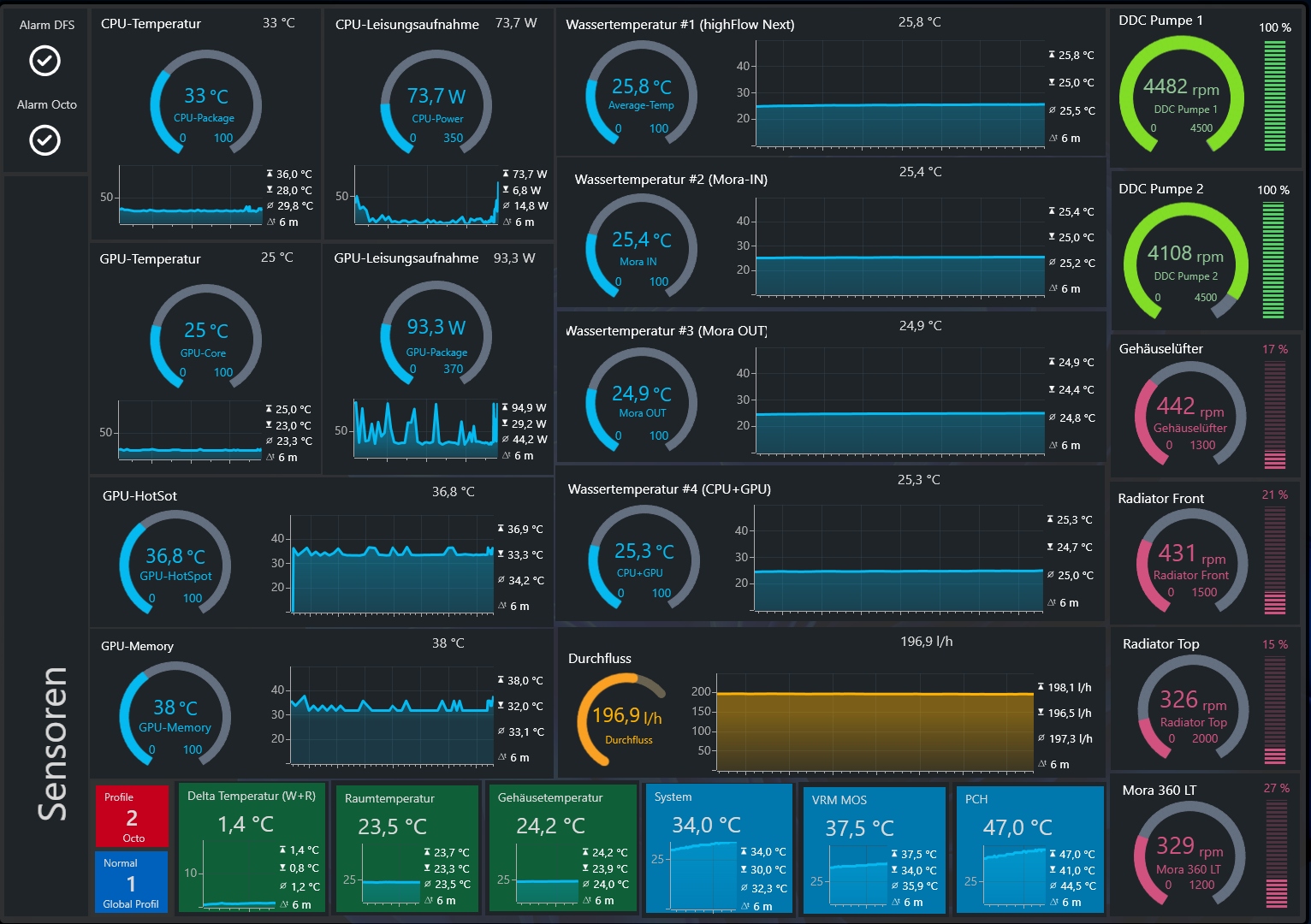
Task: Select the green DDC Pumpe 1 rpm gauge
Action: click(x=1182, y=95)
